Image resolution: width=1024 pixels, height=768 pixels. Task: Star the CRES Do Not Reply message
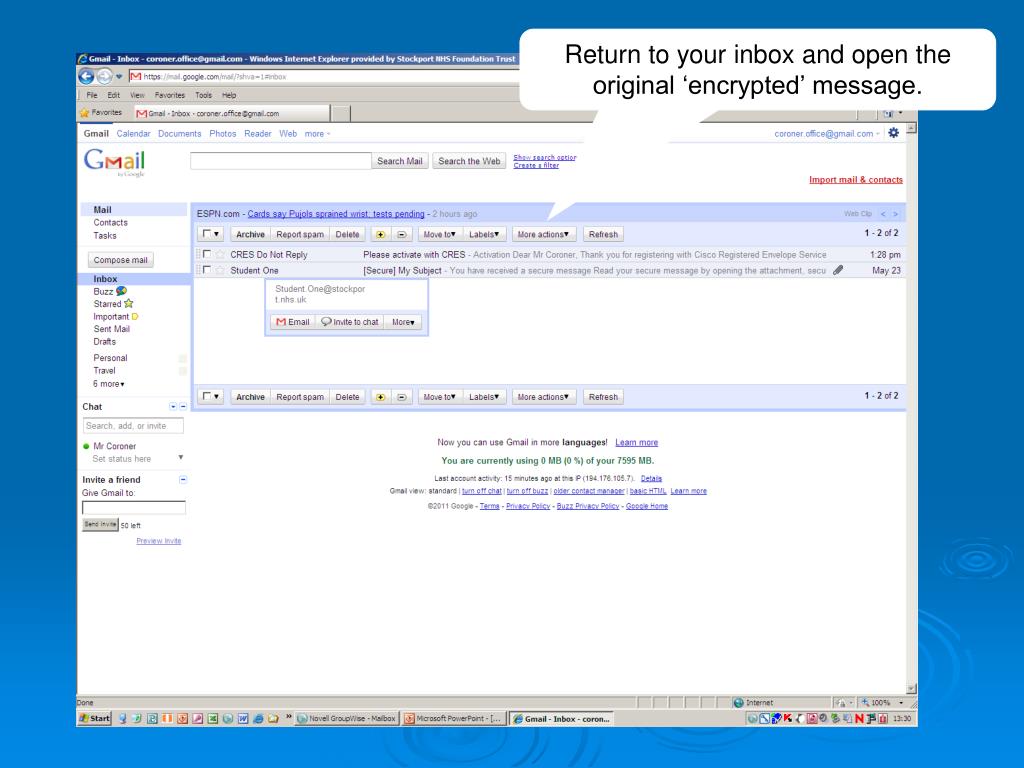[220, 255]
